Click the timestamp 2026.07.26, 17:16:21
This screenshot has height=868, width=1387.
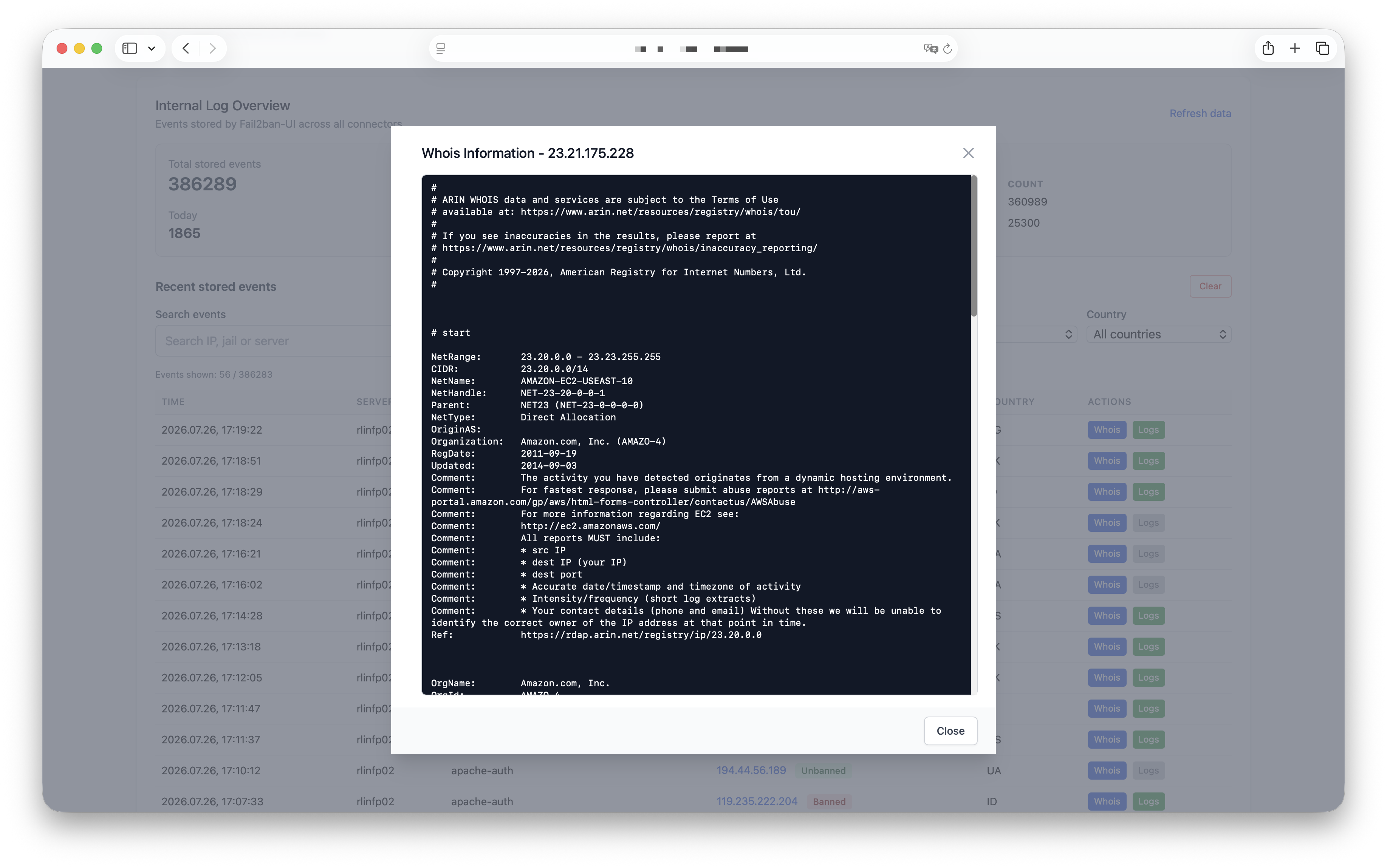click(x=211, y=553)
